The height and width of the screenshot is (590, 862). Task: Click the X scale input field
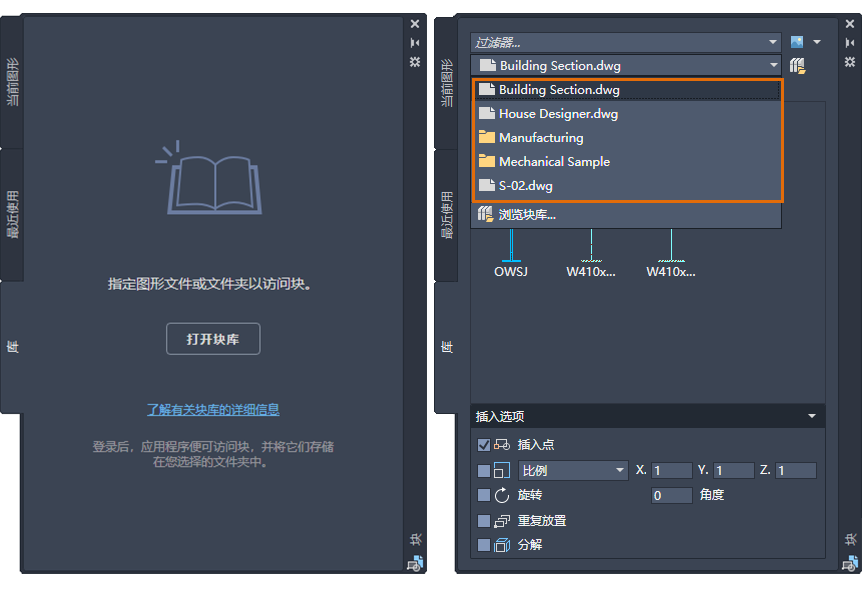click(x=672, y=471)
